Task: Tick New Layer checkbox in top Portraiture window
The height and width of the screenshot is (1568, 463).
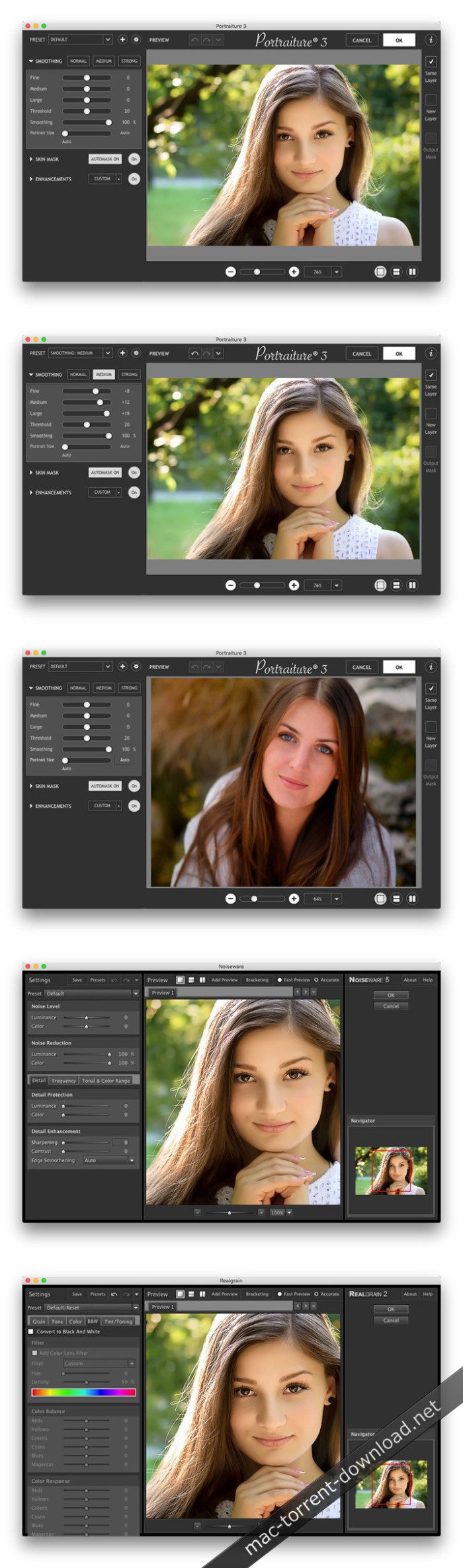Action: [x=431, y=99]
